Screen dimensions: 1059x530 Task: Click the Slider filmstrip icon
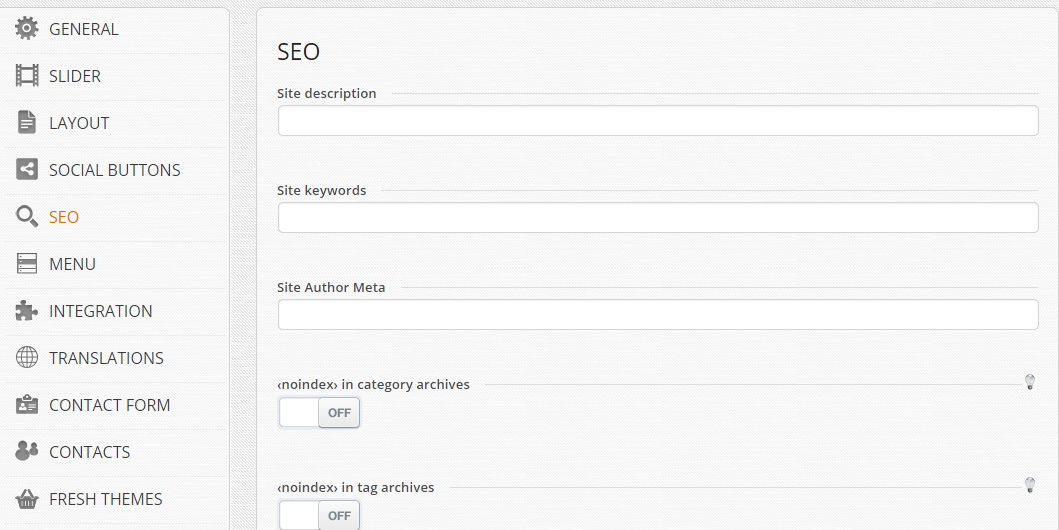(27, 76)
